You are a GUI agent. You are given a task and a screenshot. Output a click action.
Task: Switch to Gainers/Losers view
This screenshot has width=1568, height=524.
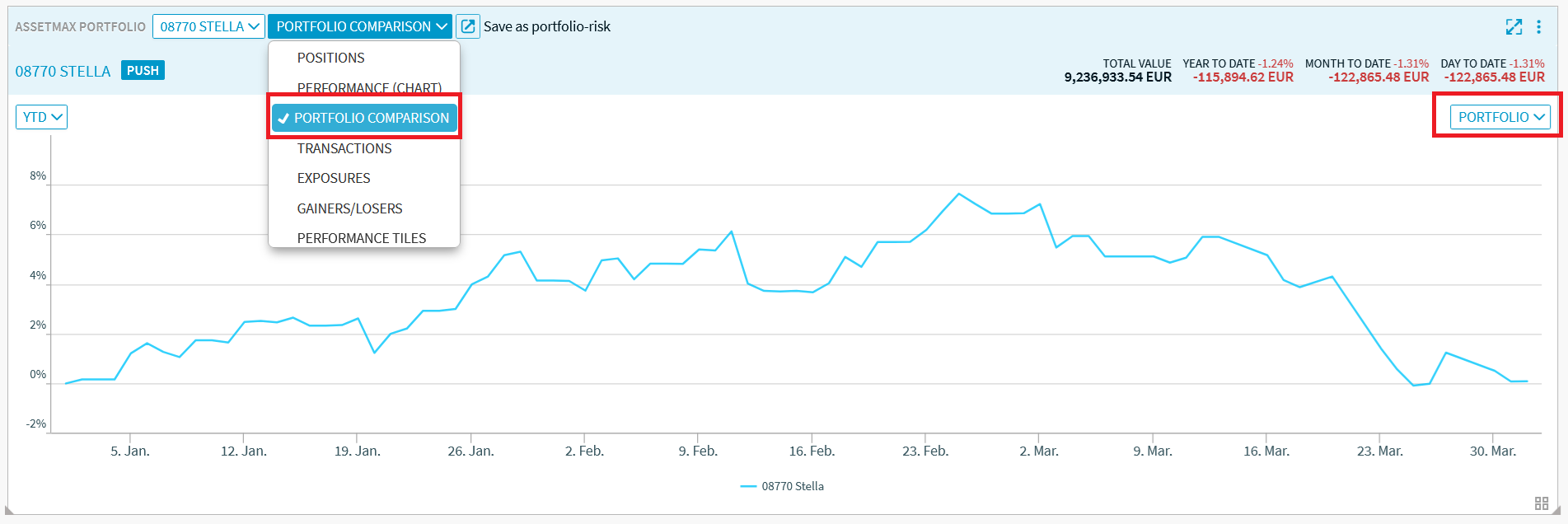coord(349,208)
